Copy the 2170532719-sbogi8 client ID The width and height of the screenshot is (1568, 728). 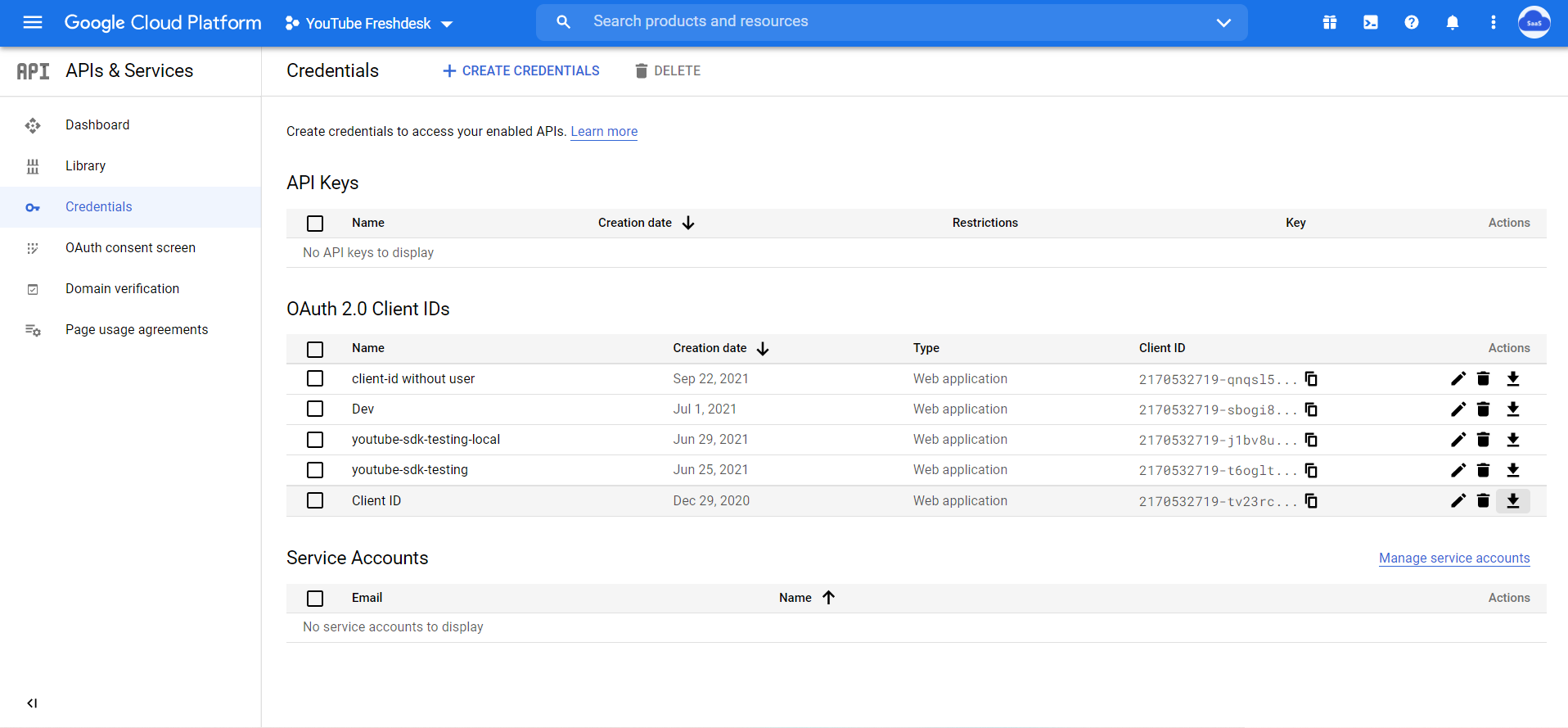1311,409
